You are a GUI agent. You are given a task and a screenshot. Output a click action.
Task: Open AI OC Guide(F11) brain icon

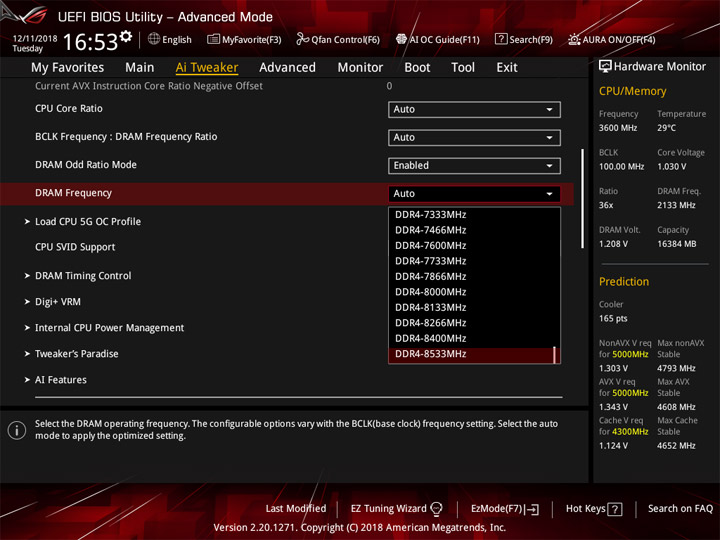[x=401, y=39]
